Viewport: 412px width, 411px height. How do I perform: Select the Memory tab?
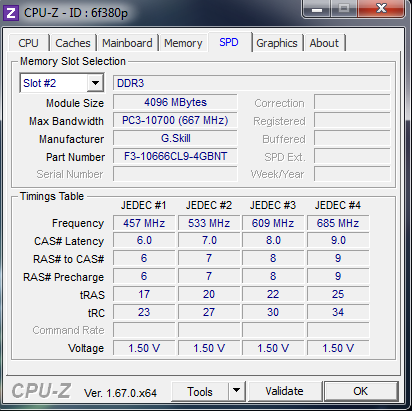coord(183,43)
